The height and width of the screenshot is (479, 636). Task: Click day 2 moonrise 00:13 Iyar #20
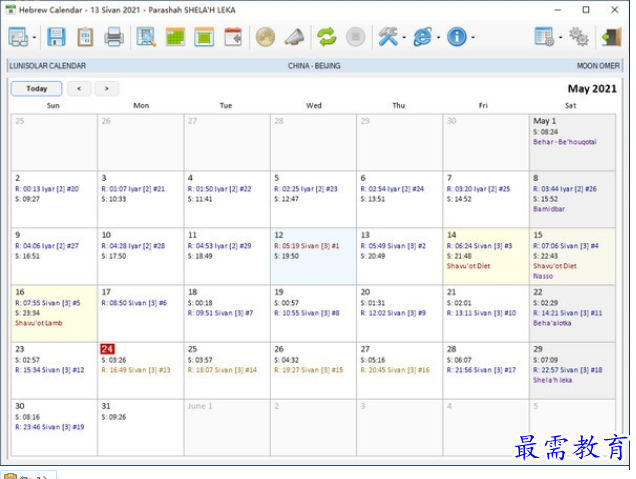(47, 189)
